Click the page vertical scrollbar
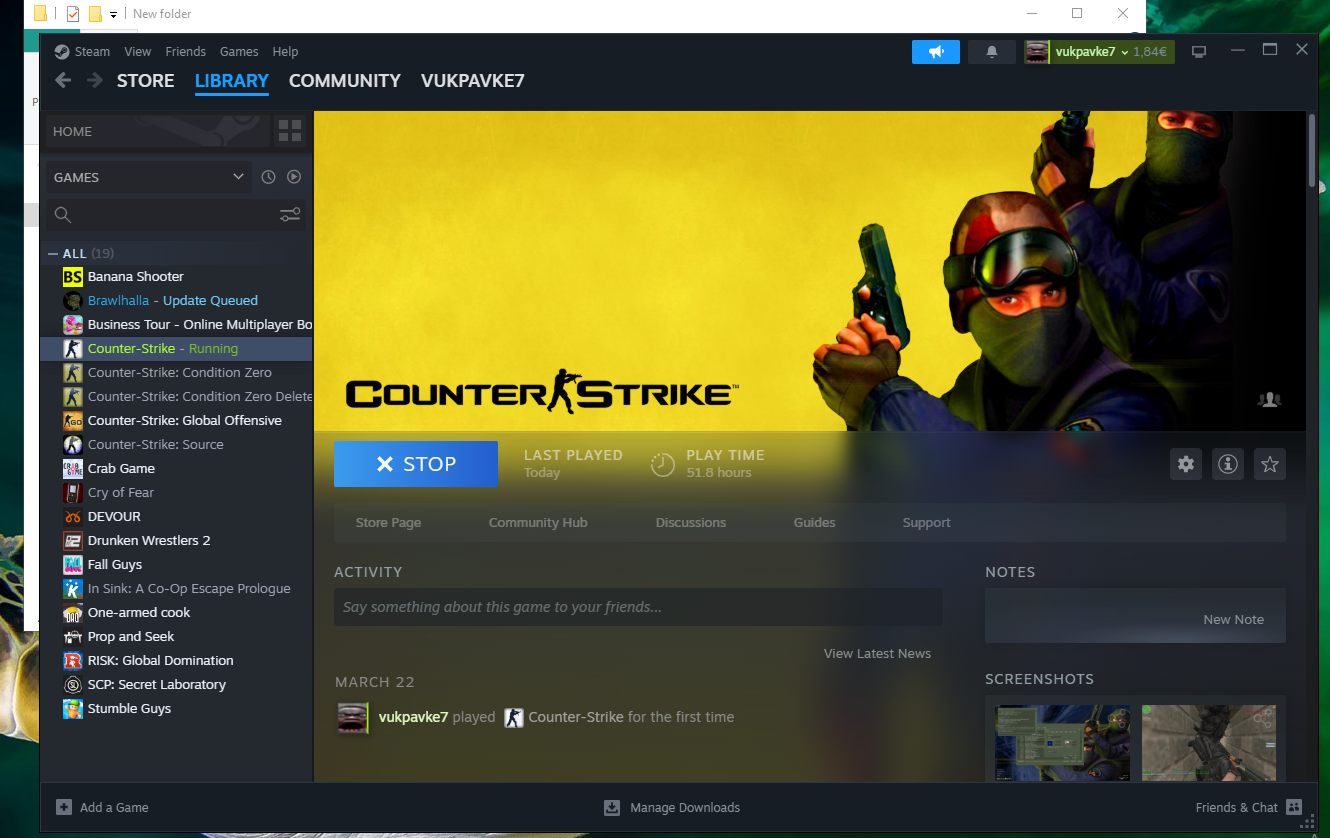 click(x=1312, y=150)
